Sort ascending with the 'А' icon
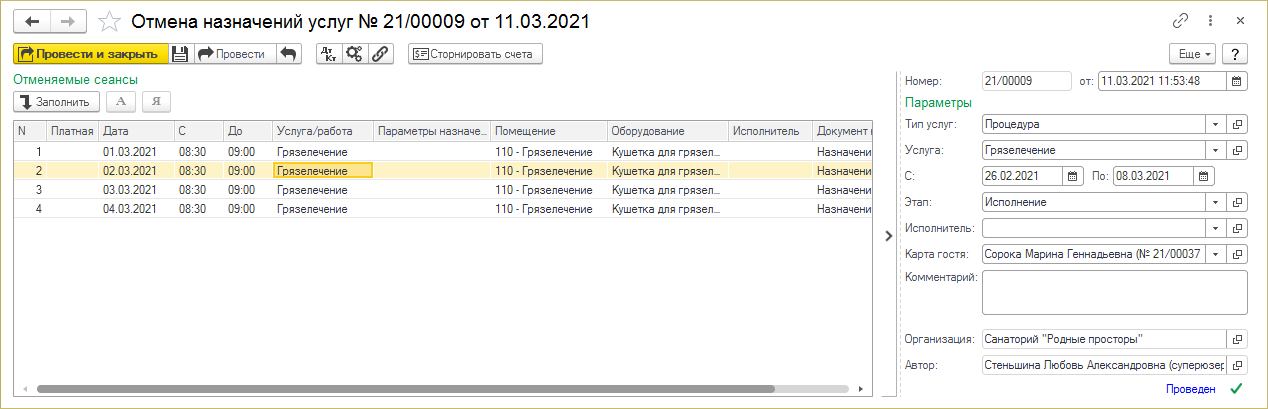The image size is (1268, 409). click(121, 101)
